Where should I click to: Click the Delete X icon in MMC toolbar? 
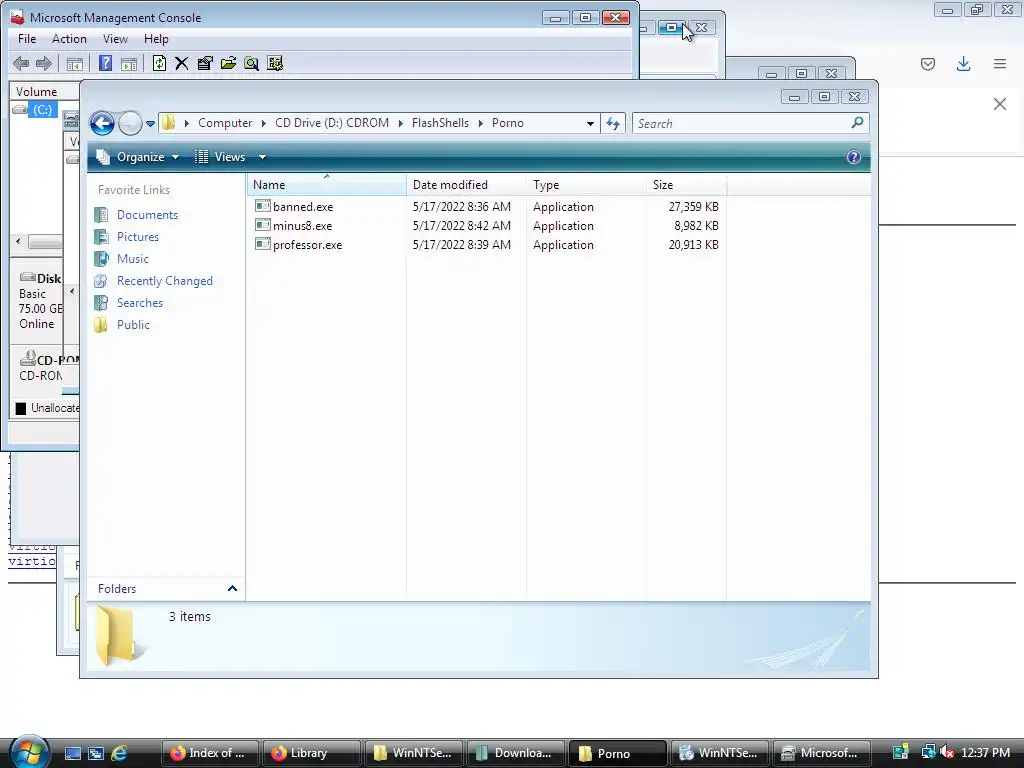(x=182, y=63)
